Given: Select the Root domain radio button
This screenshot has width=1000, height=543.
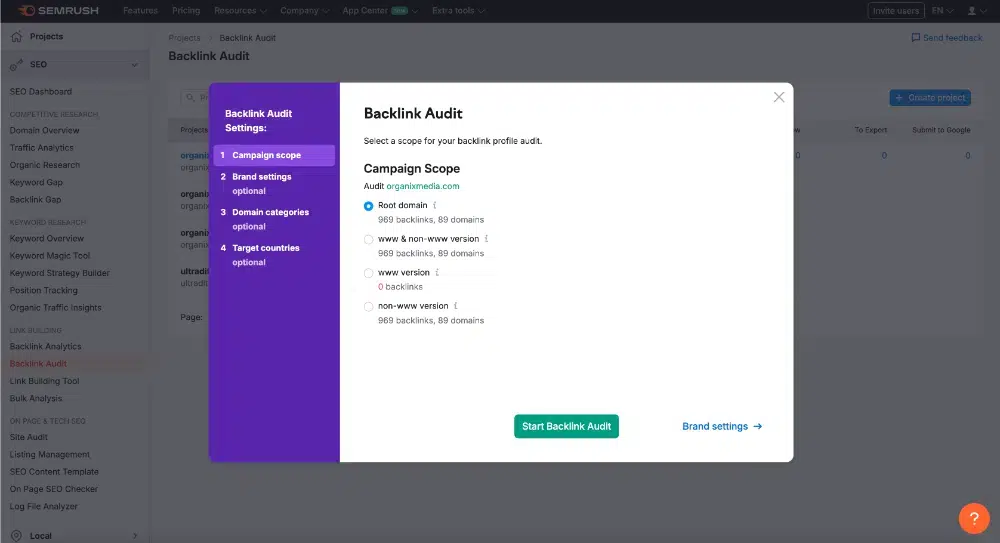Looking at the screenshot, I should coord(369,206).
